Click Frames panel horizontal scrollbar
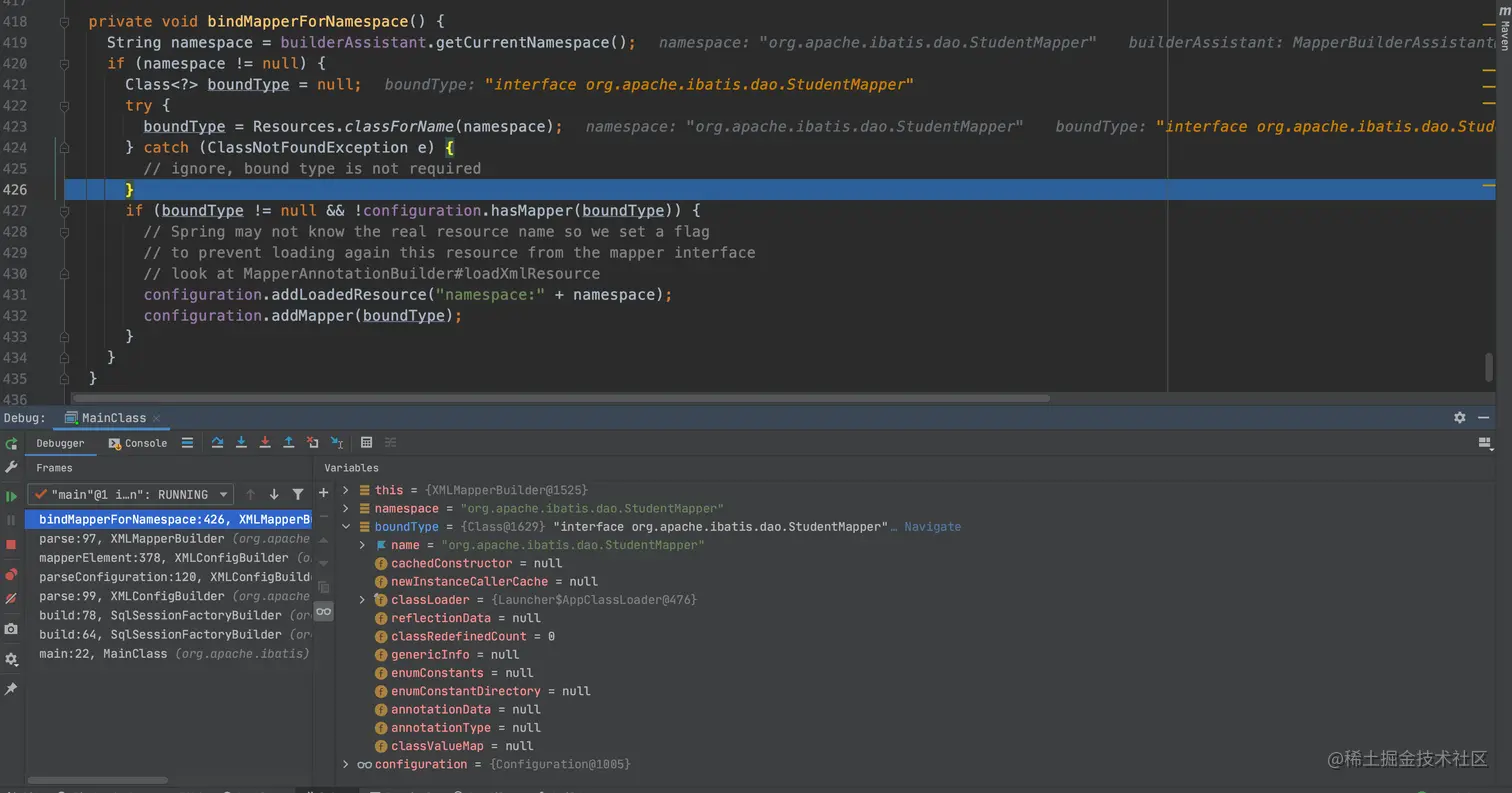The width and height of the screenshot is (1512, 793). 97,780
